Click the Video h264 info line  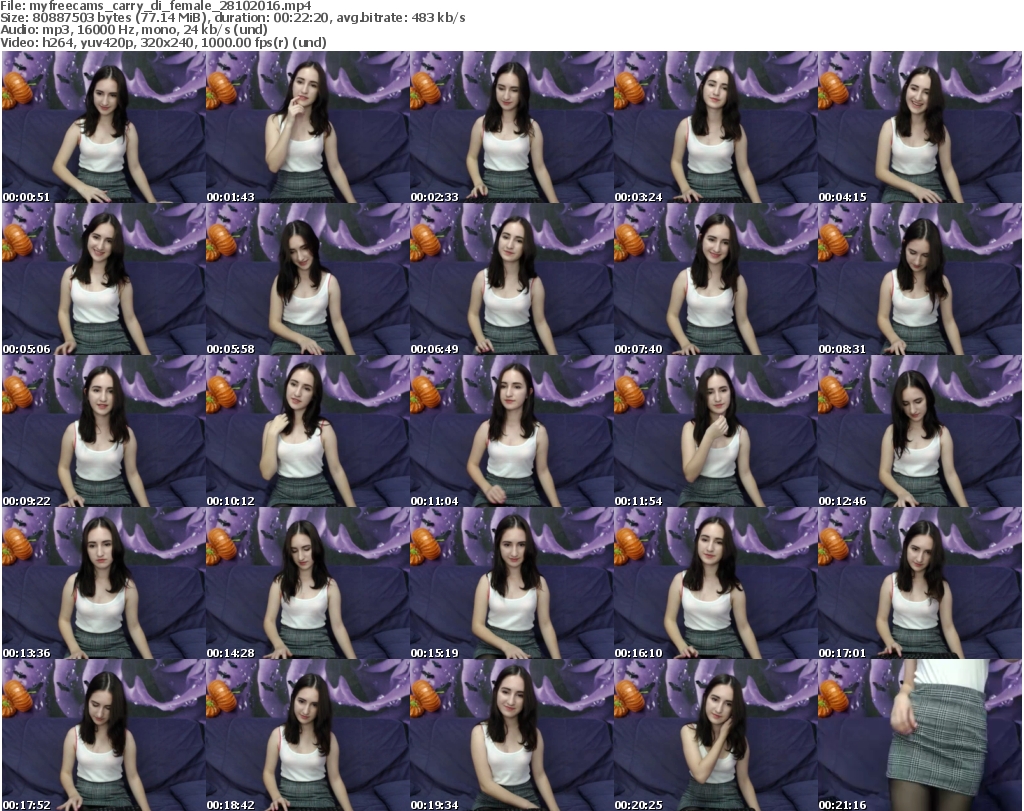[x=163, y=42]
